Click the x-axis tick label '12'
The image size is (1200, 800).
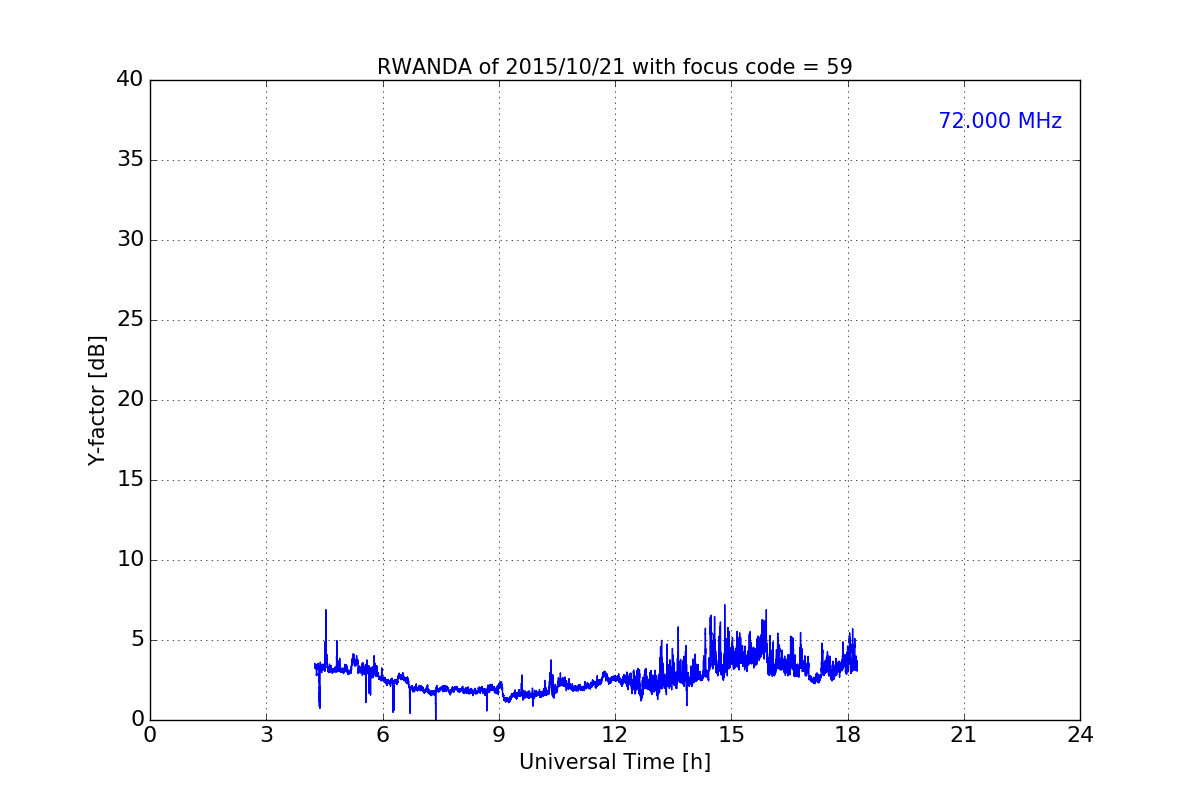pos(615,735)
